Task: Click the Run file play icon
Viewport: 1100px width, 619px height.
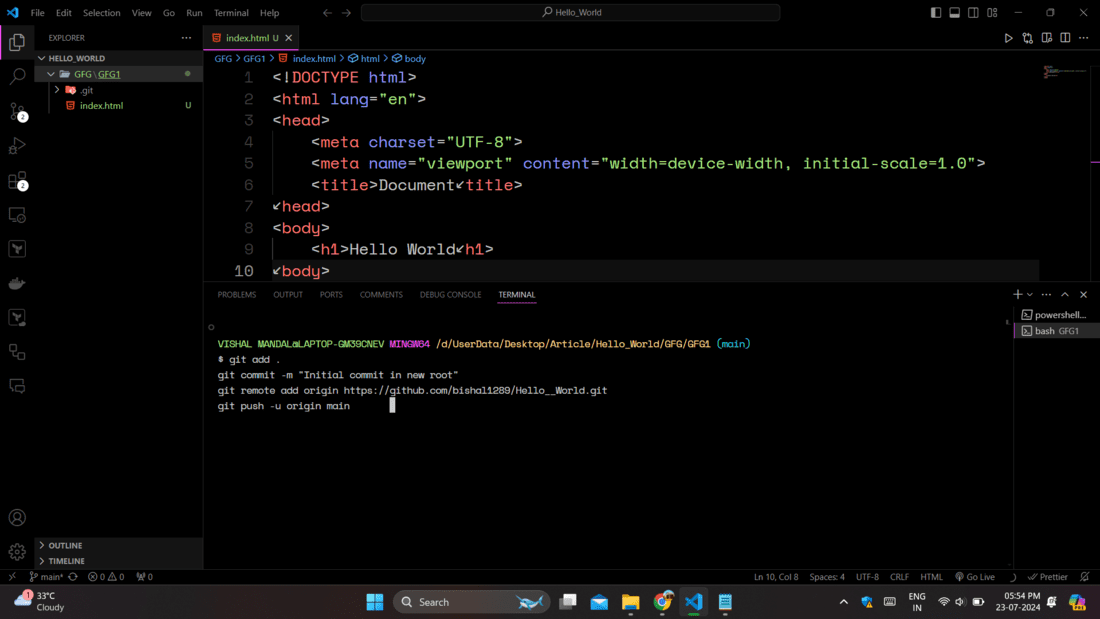Action: tap(1008, 38)
